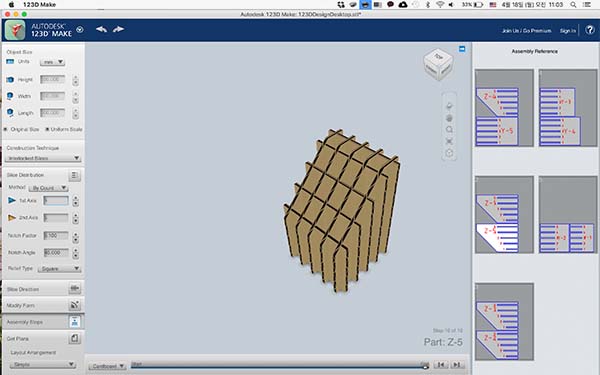Click the Notch Factor stepper arrows
The height and width of the screenshot is (375, 600).
(x=75, y=237)
